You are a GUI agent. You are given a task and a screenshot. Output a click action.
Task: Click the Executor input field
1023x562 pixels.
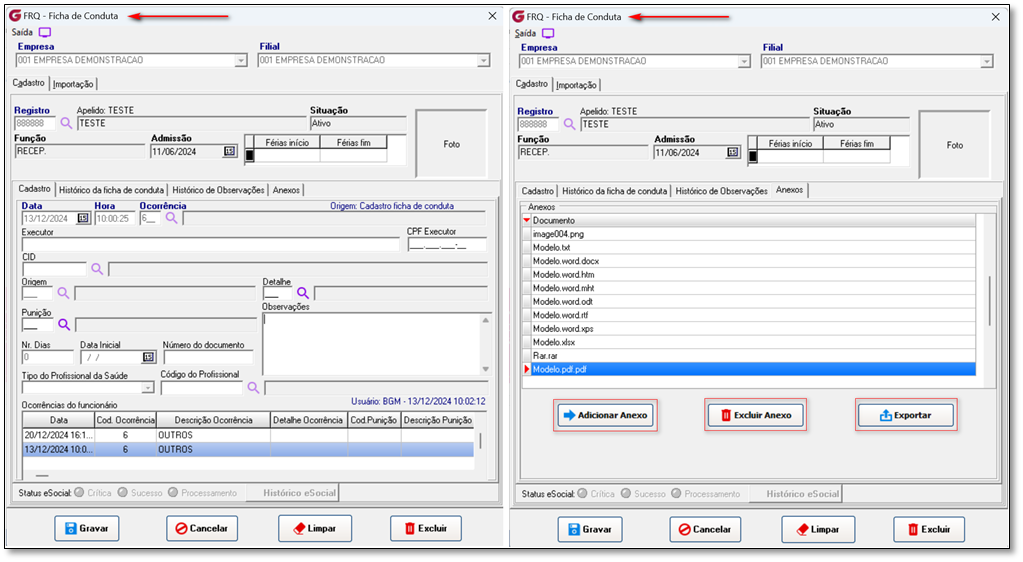tap(211, 245)
